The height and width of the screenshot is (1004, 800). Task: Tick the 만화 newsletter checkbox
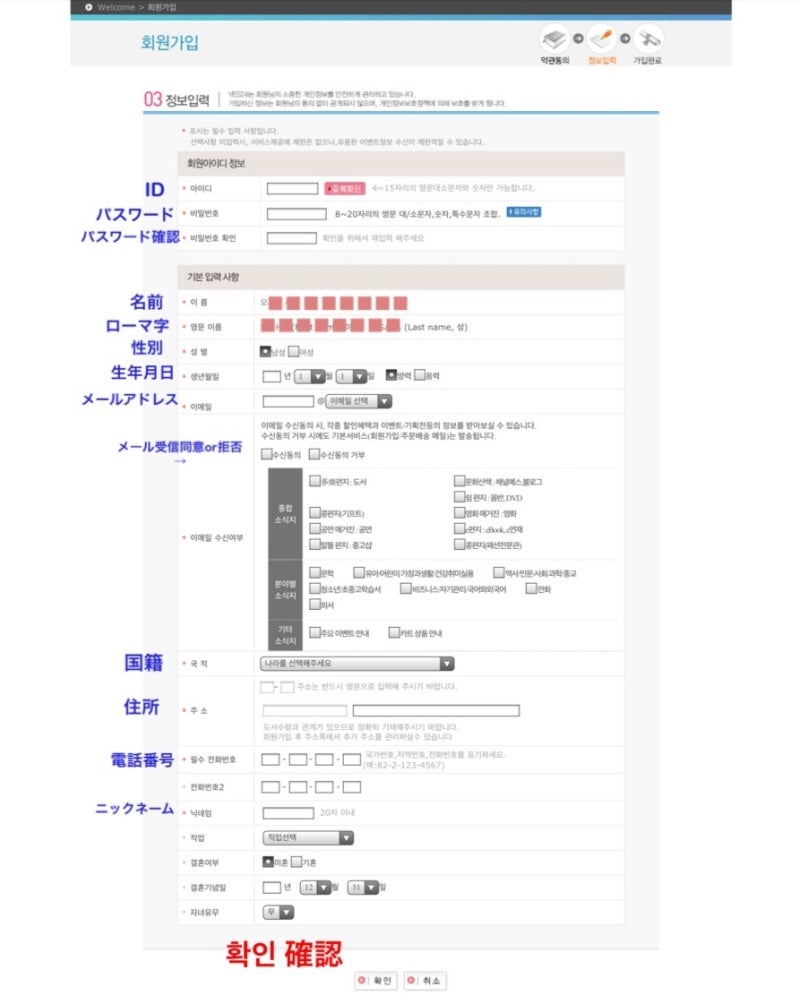pyautogui.click(x=531, y=588)
